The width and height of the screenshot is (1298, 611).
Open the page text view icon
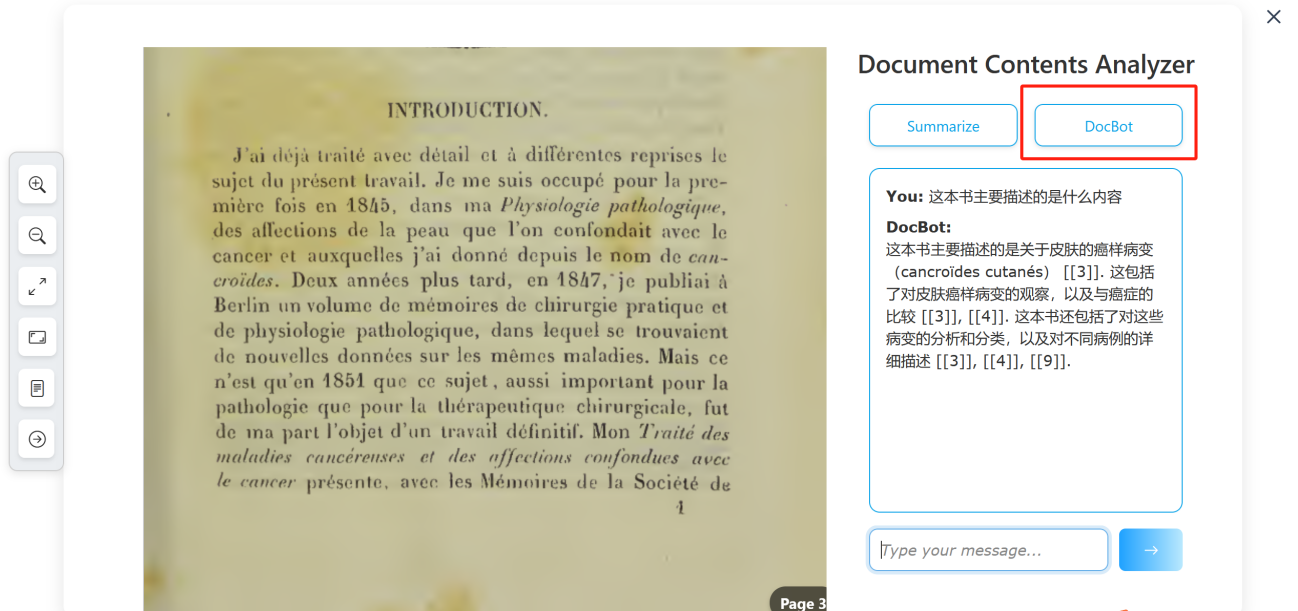click(x=37, y=388)
